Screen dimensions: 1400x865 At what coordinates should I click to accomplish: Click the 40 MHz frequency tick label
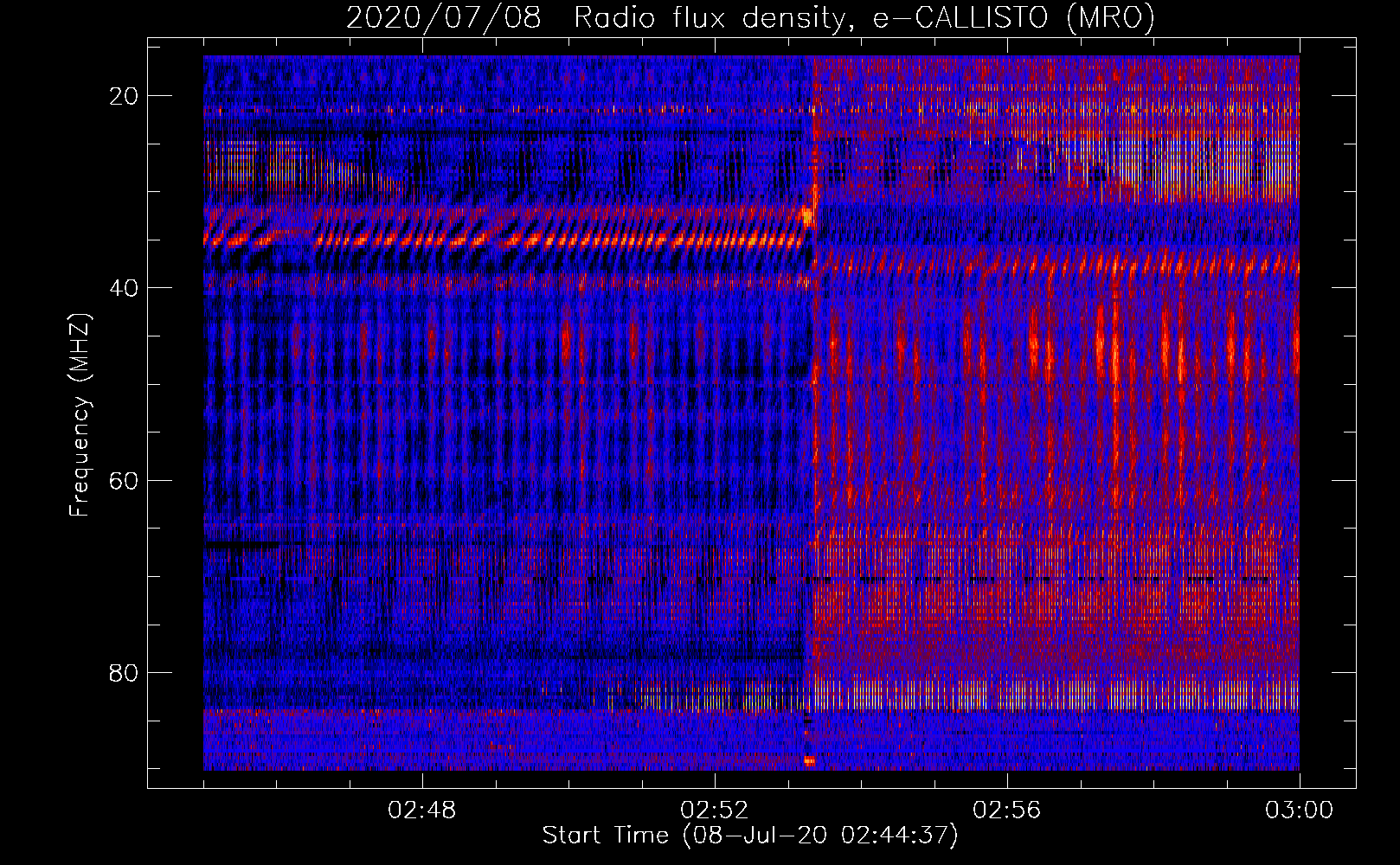[x=125, y=288]
